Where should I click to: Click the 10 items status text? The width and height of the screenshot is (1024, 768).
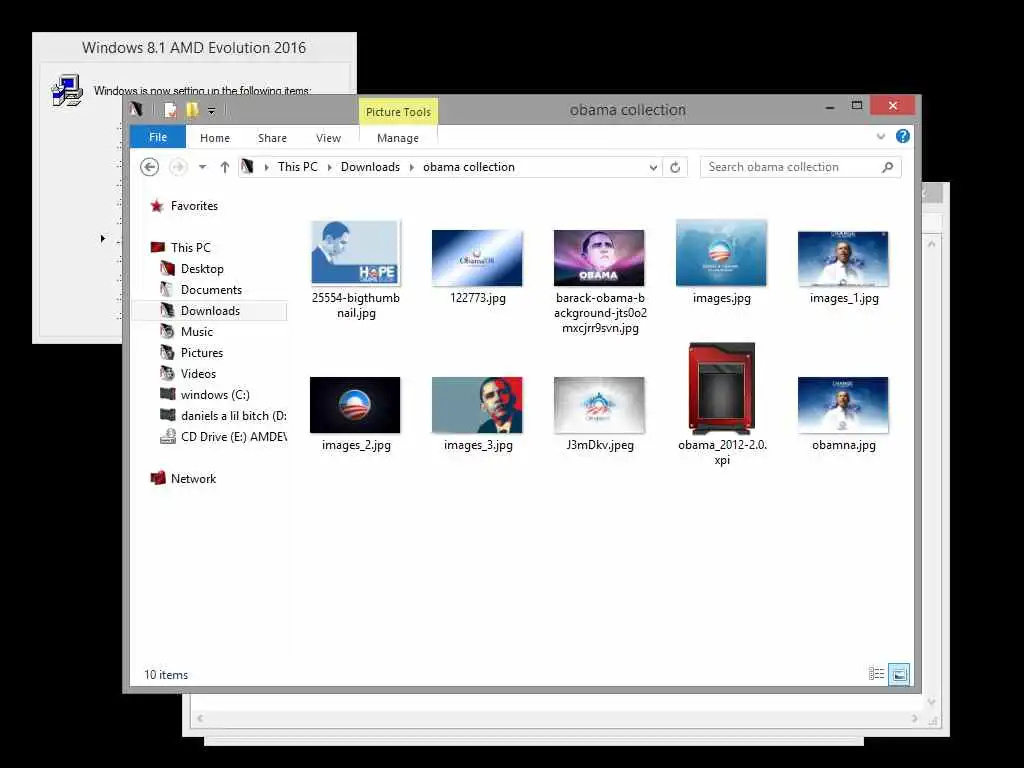(166, 675)
